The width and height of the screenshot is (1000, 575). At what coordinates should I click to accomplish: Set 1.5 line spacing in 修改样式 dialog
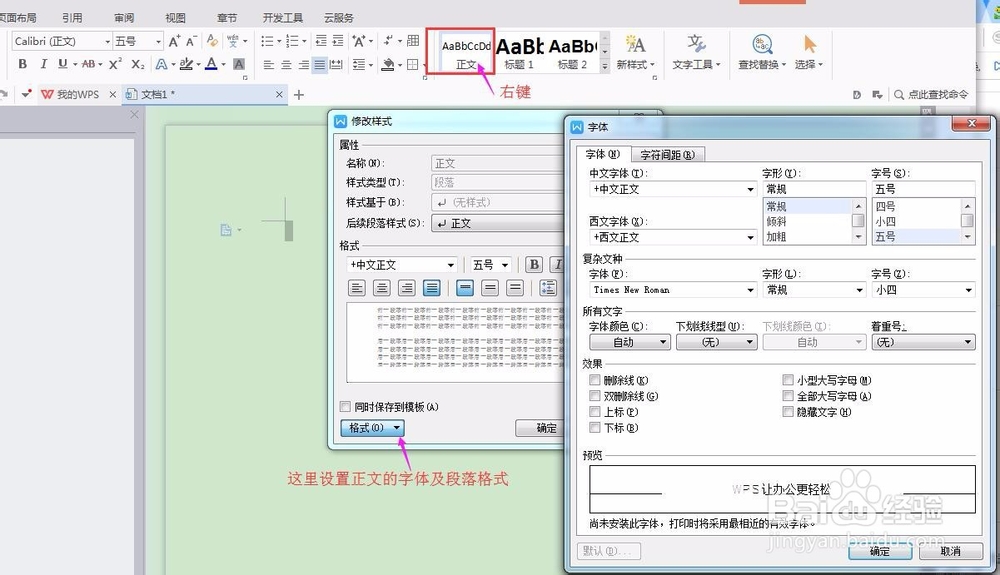(490, 288)
